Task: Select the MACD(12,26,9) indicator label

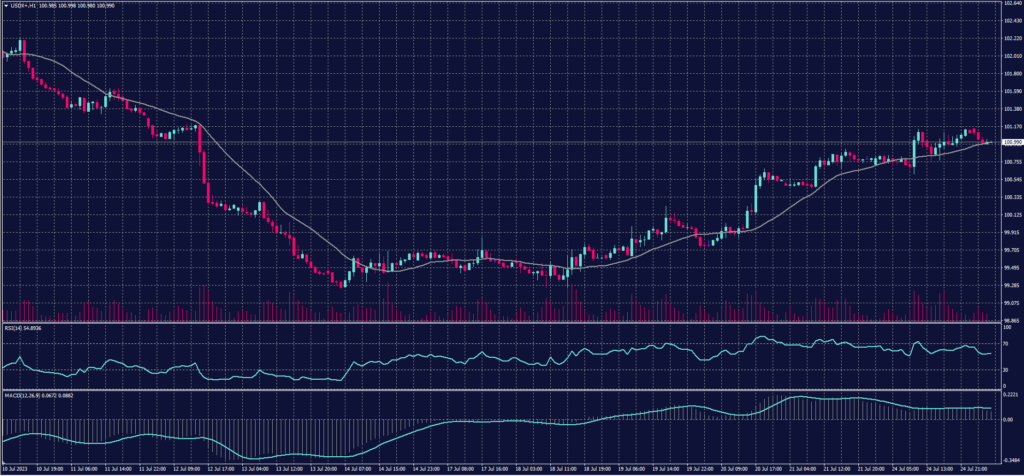Action: click(20, 393)
